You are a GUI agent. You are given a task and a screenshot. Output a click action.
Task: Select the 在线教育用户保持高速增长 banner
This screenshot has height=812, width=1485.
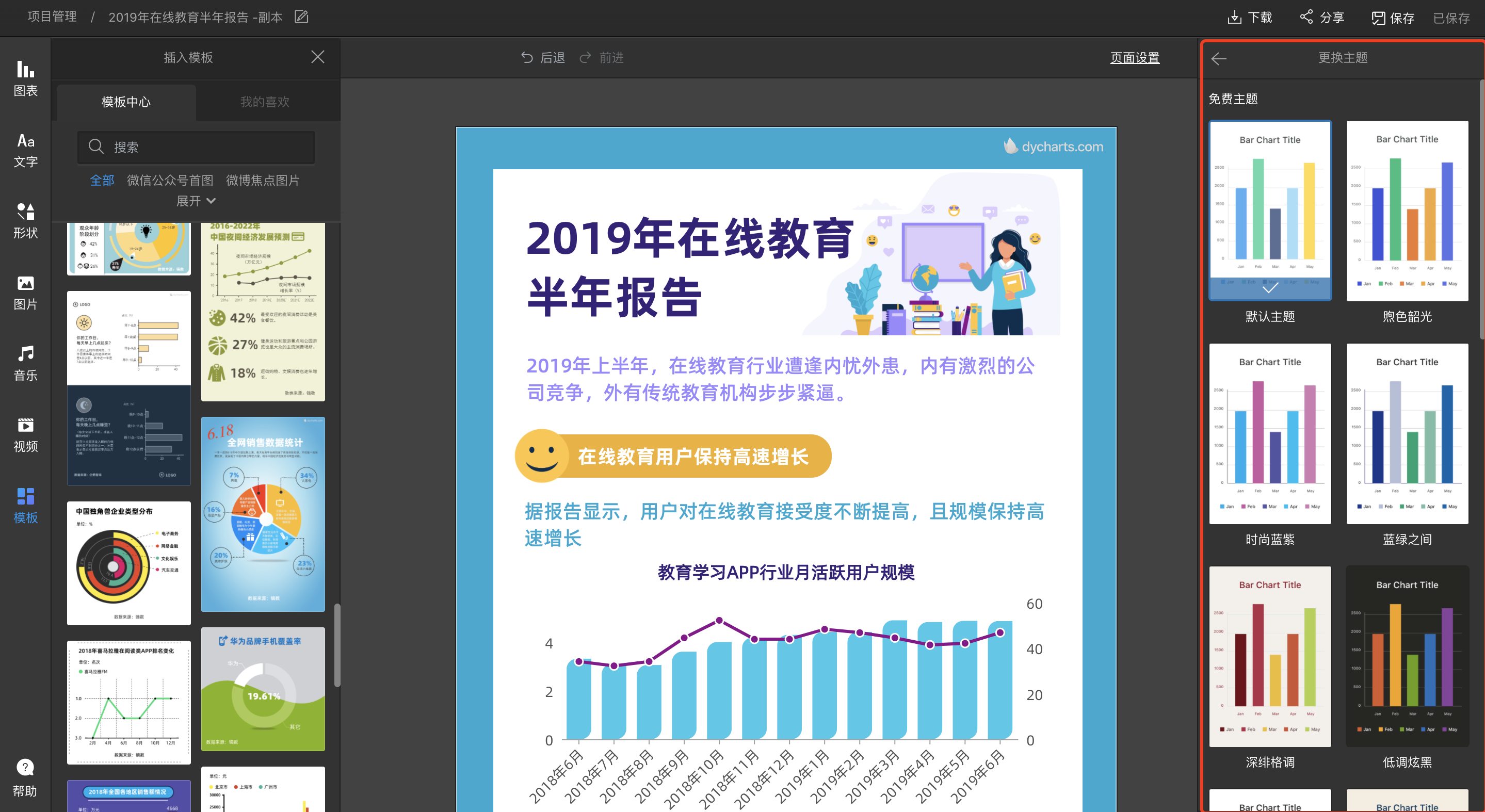673,456
